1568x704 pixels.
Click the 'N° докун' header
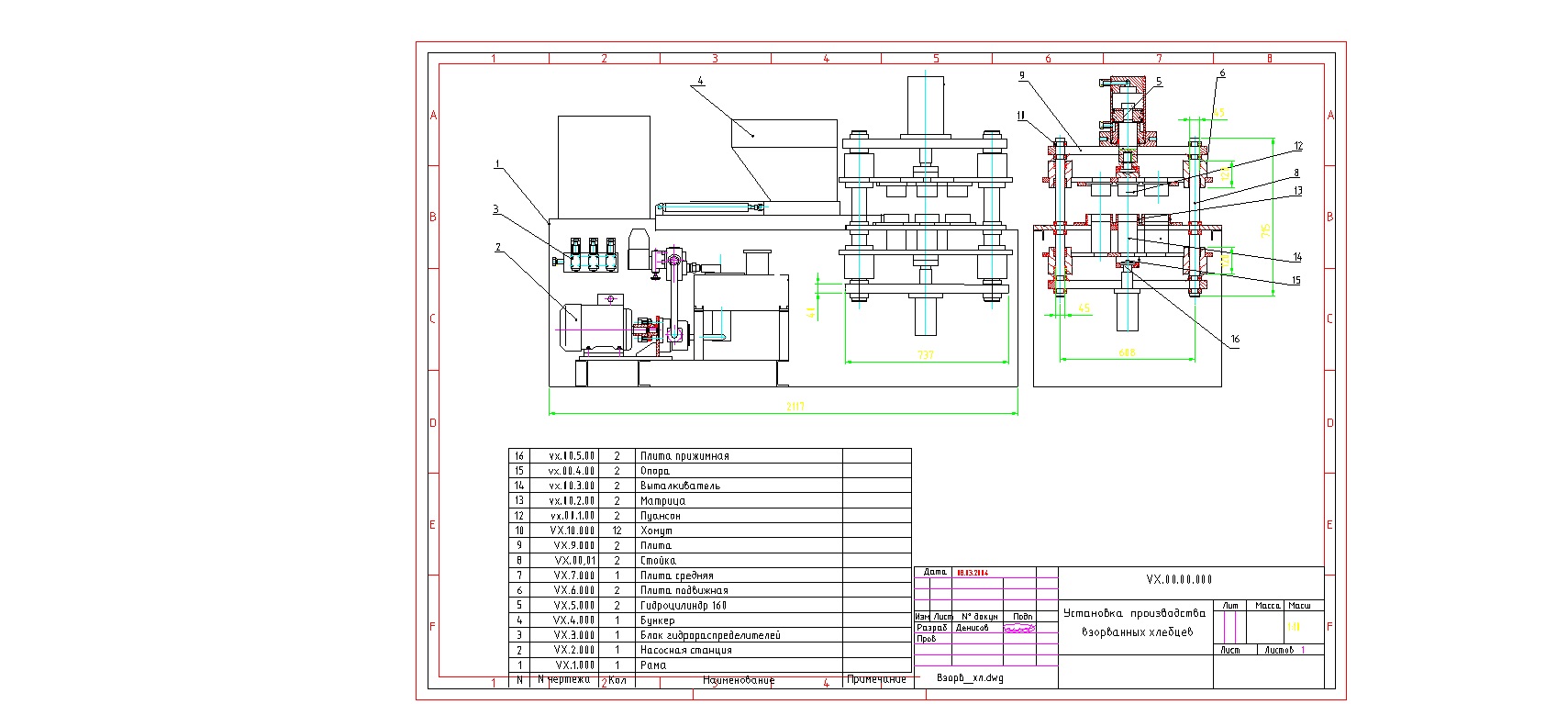(x=979, y=617)
